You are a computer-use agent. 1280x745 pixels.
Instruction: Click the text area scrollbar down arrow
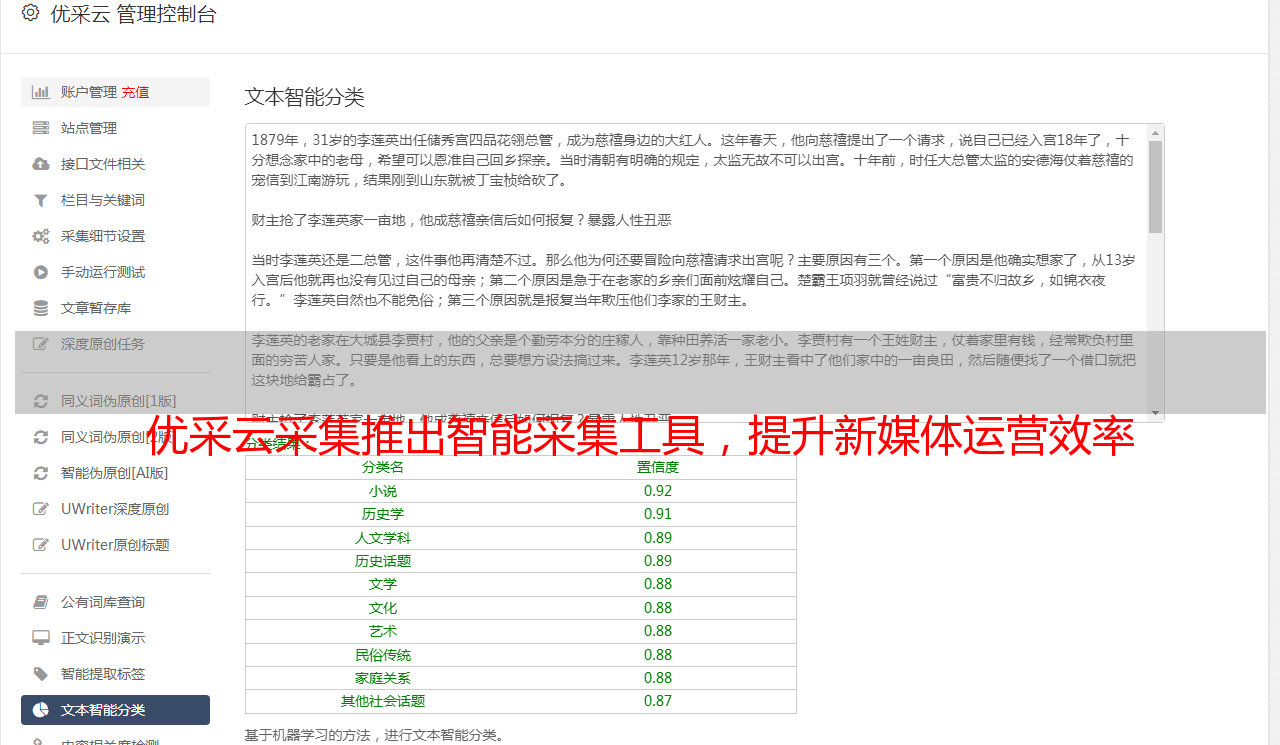point(1156,414)
